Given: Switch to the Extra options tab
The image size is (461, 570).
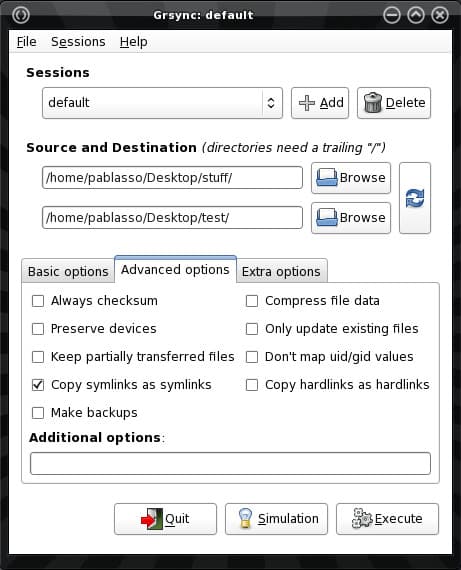Looking at the screenshot, I should [x=281, y=272].
